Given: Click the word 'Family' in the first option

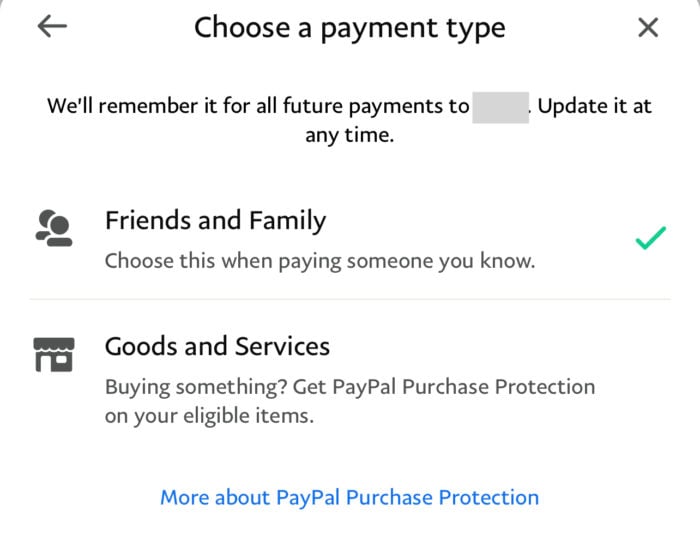Looking at the screenshot, I should click(288, 221).
